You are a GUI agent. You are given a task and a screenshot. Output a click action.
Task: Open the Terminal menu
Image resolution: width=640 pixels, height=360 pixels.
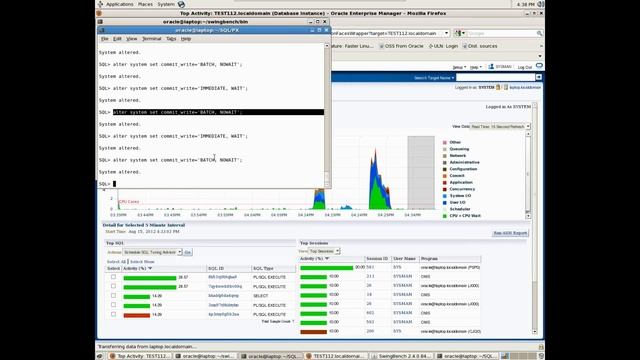pyautogui.click(x=151, y=39)
